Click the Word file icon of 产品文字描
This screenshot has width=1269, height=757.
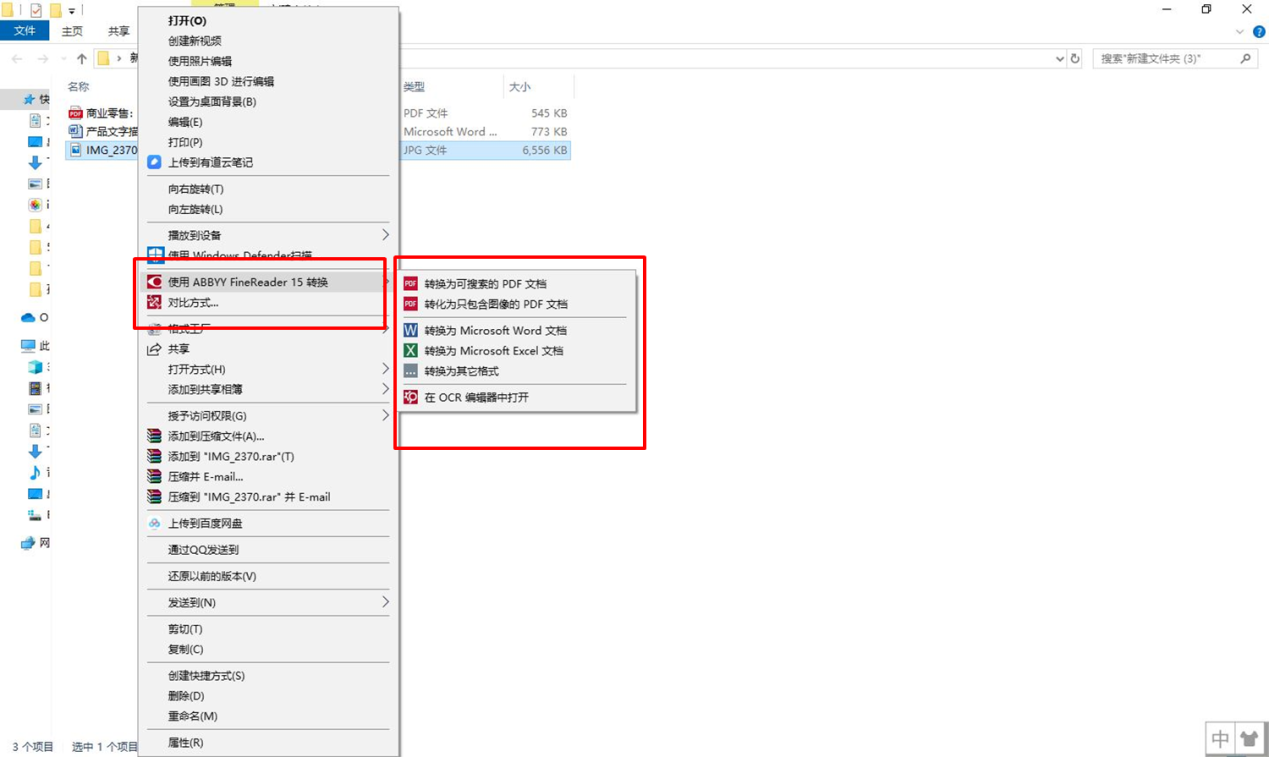[75, 131]
